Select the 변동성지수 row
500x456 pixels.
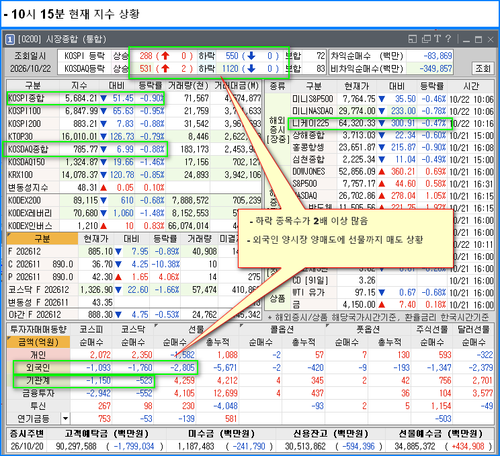click(134, 187)
